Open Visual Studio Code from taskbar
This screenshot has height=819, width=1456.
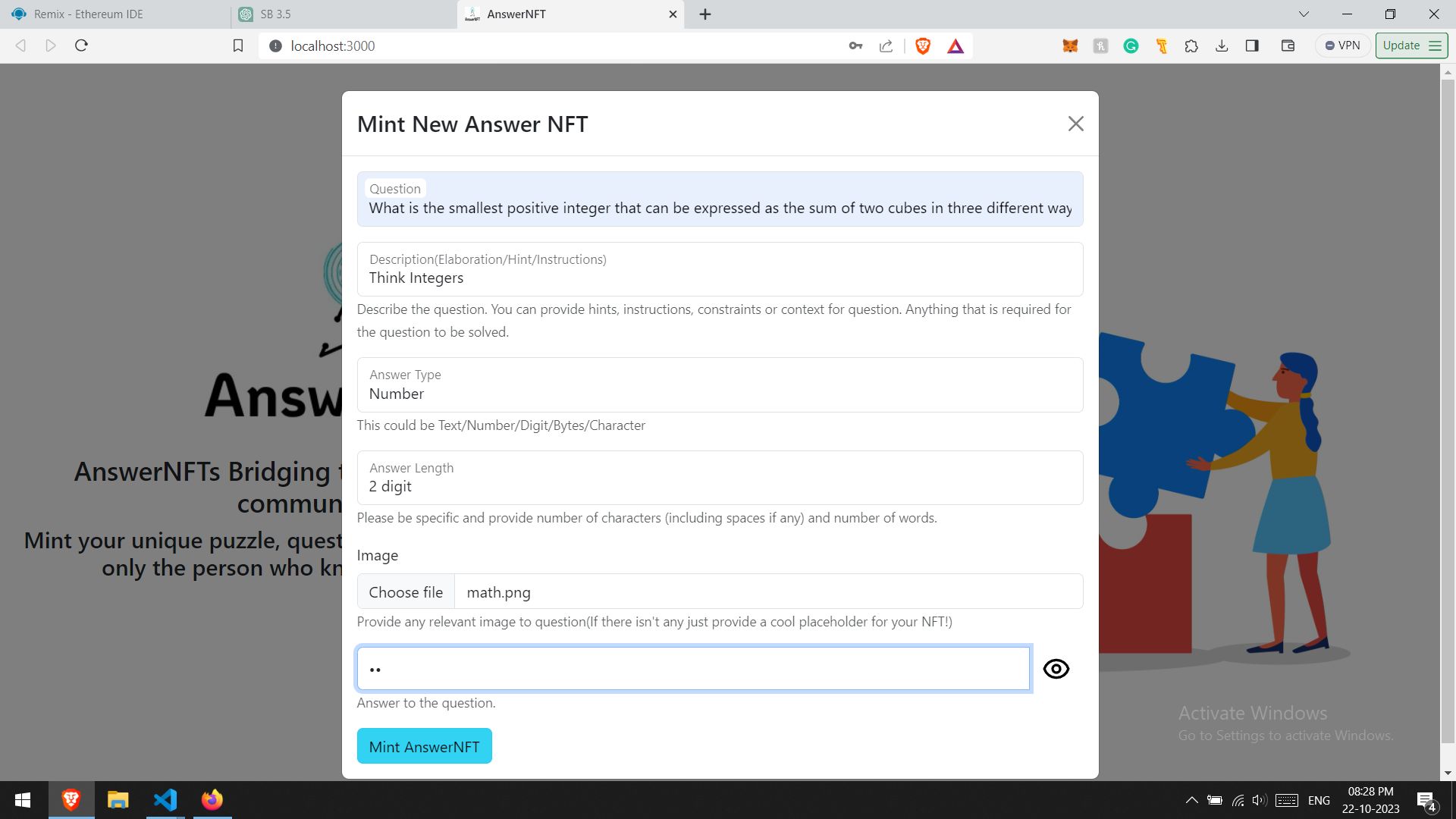point(165,800)
